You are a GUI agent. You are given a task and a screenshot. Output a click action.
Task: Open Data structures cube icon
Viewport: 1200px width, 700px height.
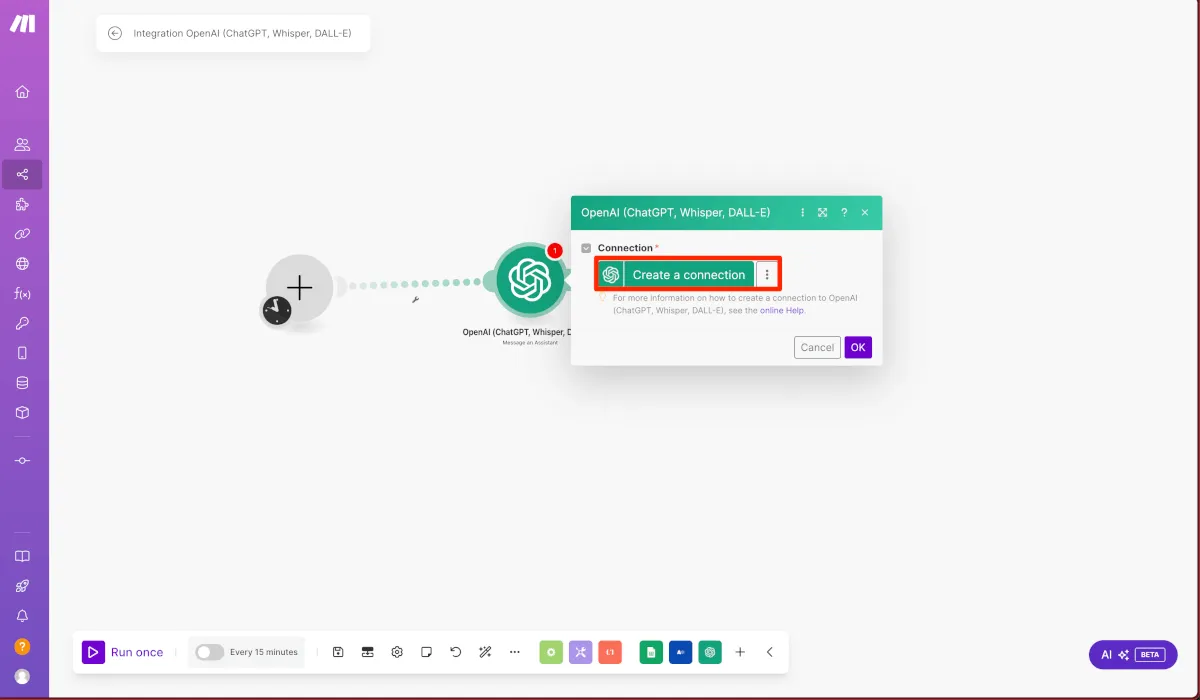22,412
